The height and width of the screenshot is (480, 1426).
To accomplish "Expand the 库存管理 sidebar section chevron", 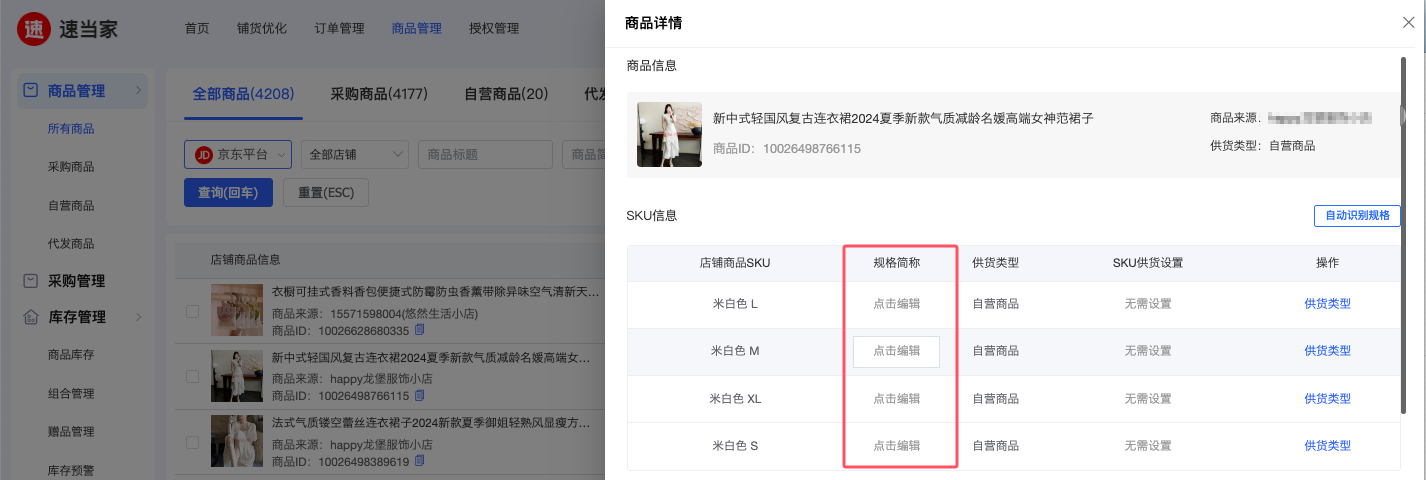I will 138,317.
